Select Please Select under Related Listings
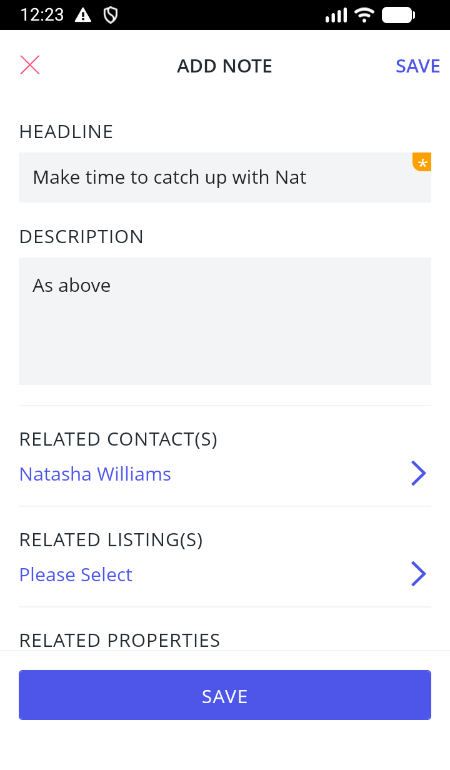Image resolution: width=450 pixels, height=770 pixels. click(76, 575)
